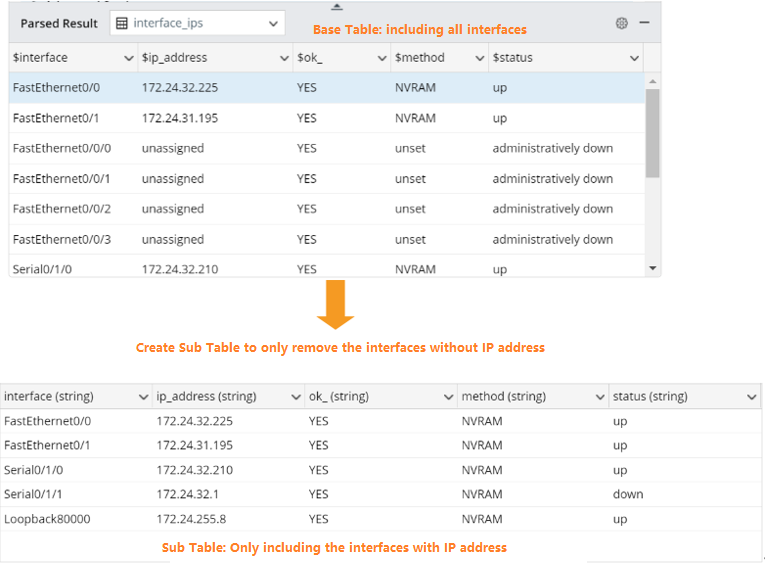This screenshot has height=563, width=765.
Task: Open the interface_ips table selector dropdown
Action: (273, 23)
